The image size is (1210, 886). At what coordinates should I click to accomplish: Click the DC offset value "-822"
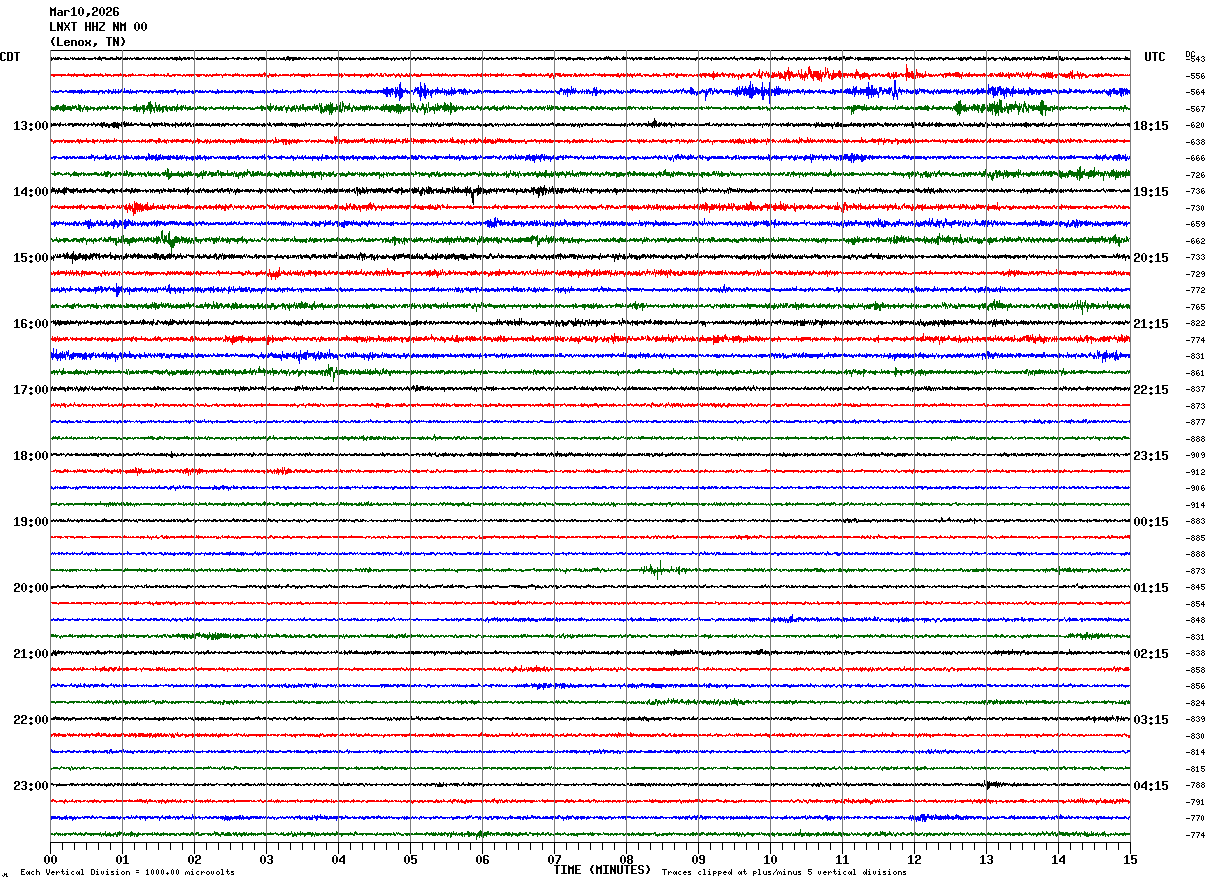click(x=1195, y=323)
